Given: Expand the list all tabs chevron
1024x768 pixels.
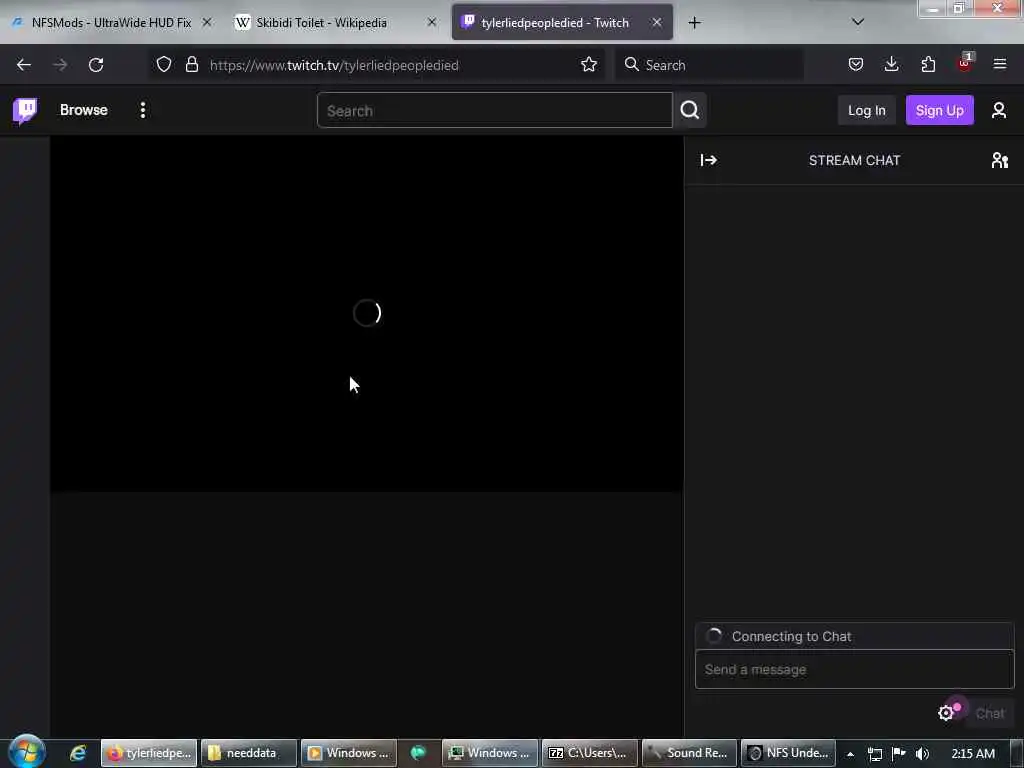Looking at the screenshot, I should pos(857,22).
